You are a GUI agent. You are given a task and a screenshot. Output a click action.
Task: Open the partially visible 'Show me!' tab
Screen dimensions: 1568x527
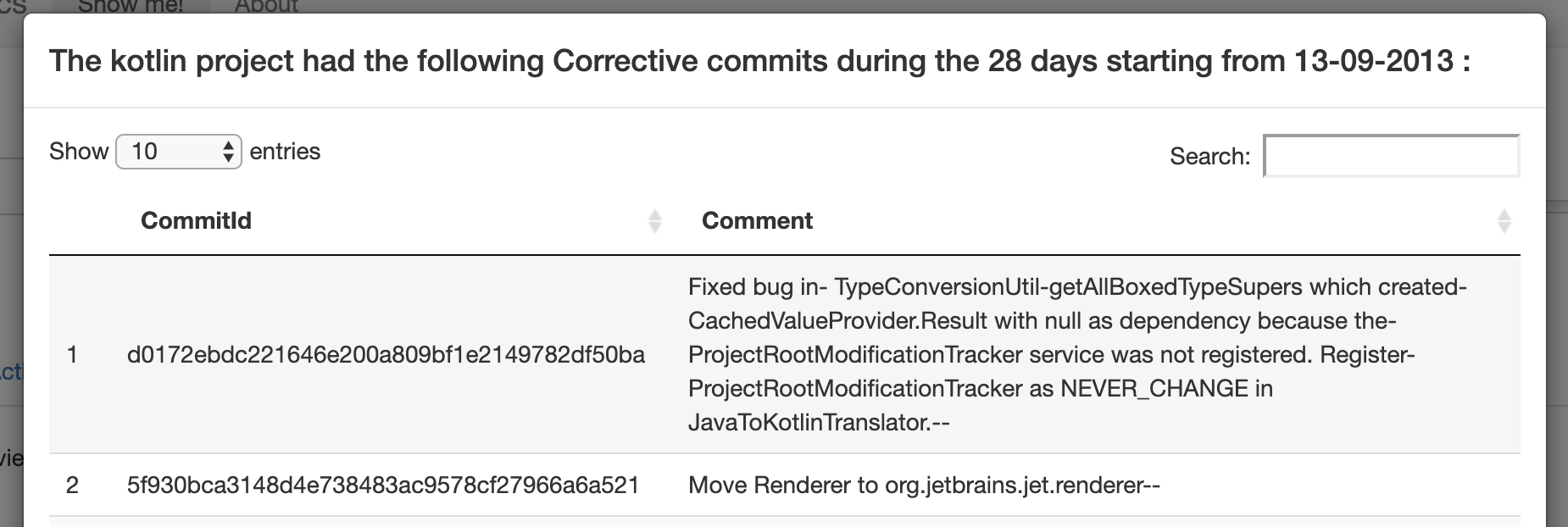coord(130,6)
